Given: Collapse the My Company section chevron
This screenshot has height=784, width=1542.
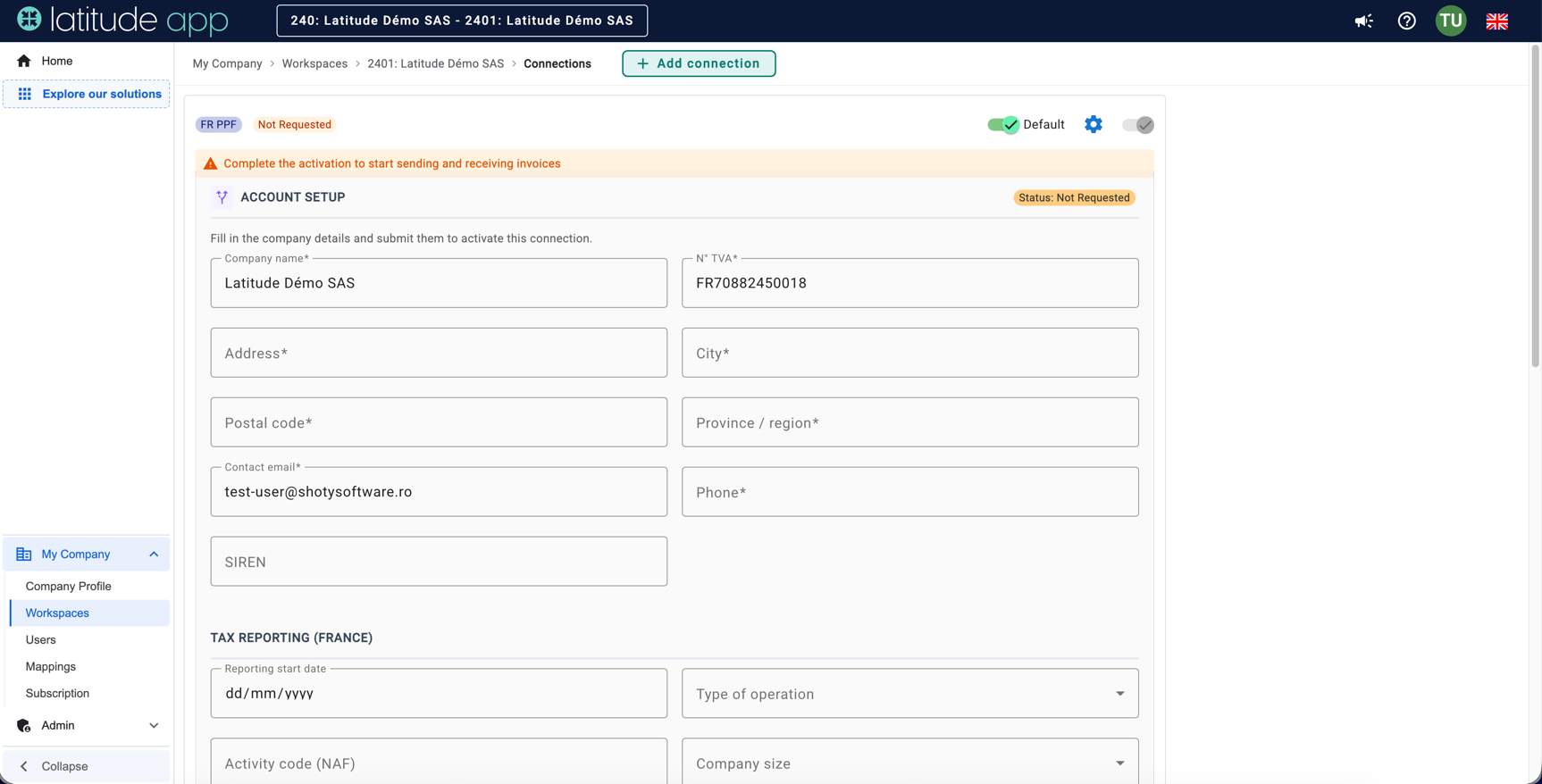Looking at the screenshot, I should (x=154, y=555).
